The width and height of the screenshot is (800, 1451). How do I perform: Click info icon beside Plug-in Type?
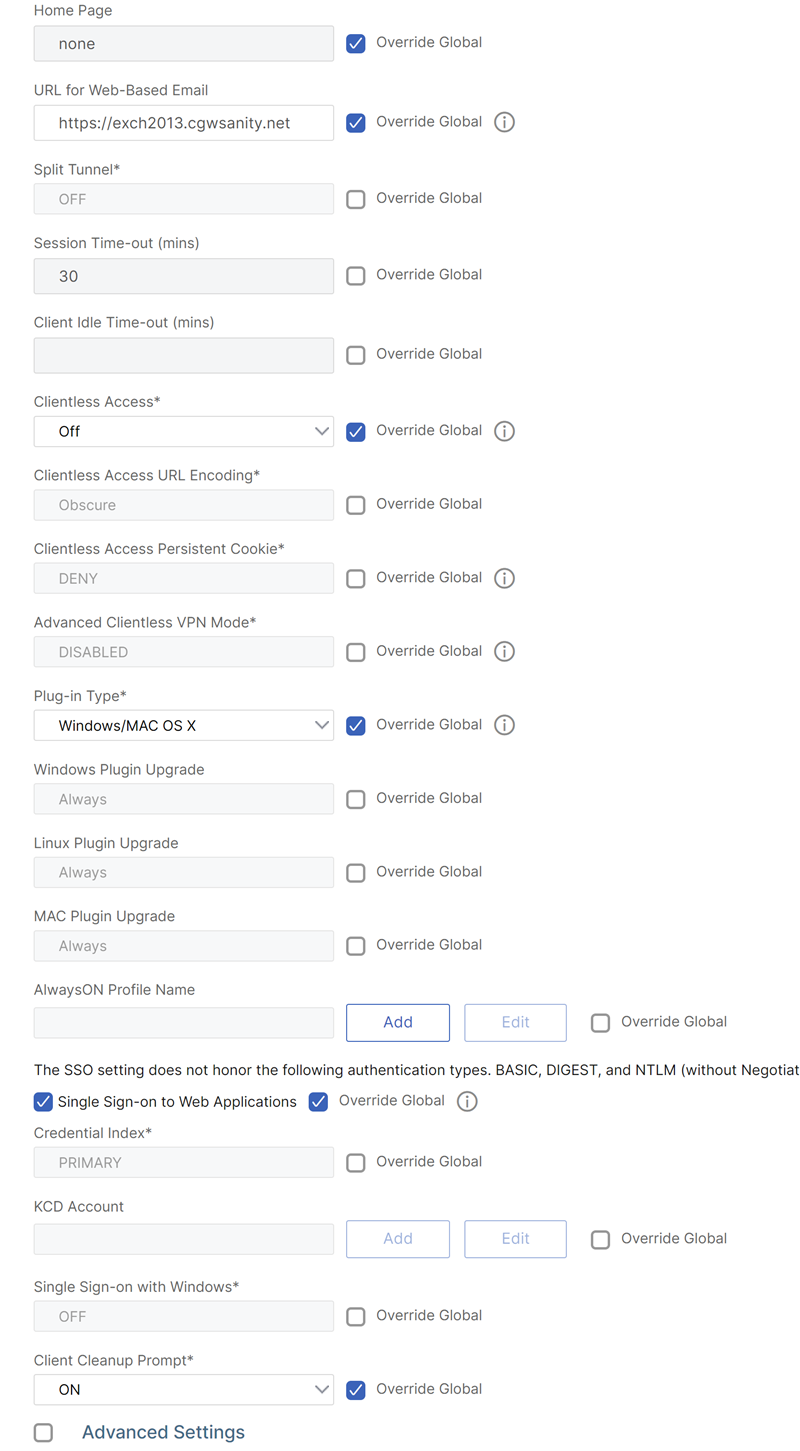coord(505,725)
